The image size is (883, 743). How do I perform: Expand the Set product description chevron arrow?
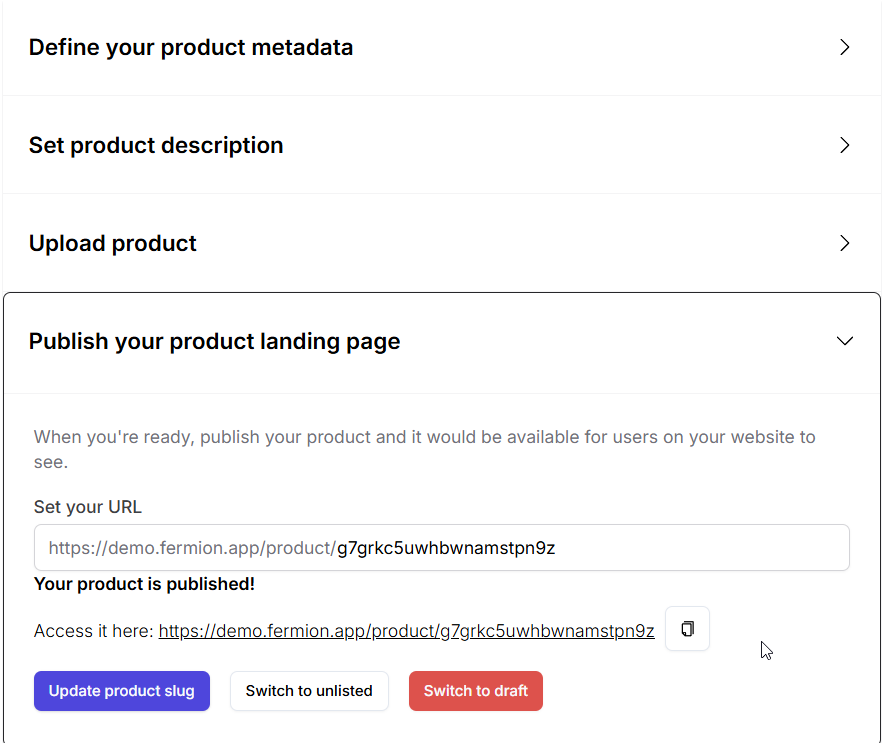(844, 145)
